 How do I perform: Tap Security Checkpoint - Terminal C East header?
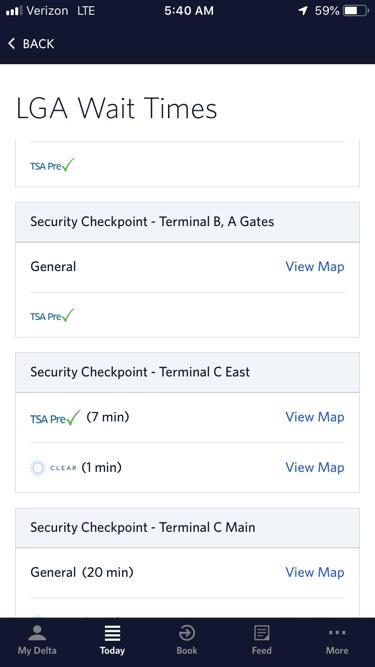[x=188, y=372]
